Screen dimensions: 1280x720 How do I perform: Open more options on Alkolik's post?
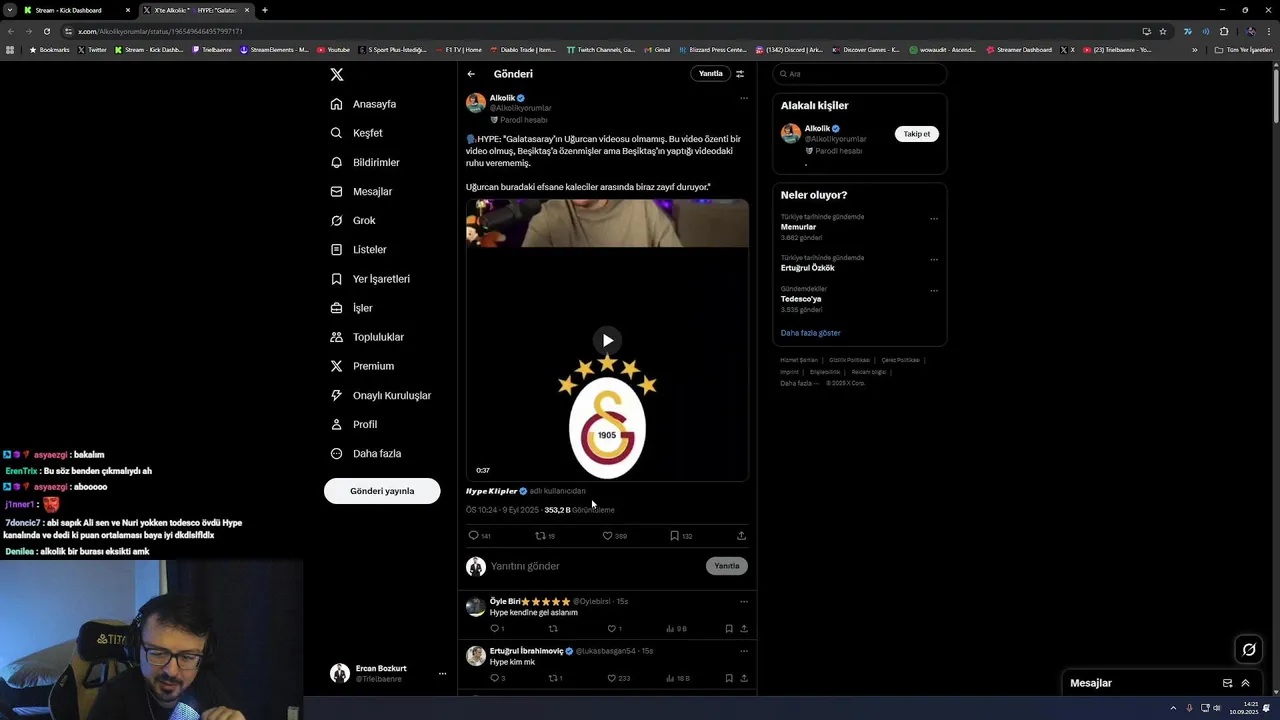click(743, 98)
